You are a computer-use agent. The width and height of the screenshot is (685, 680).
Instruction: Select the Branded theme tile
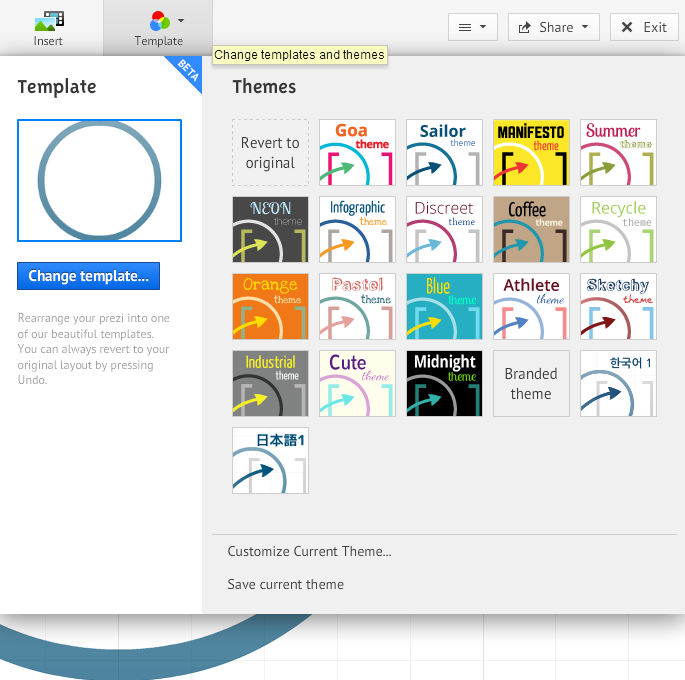(x=531, y=383)
